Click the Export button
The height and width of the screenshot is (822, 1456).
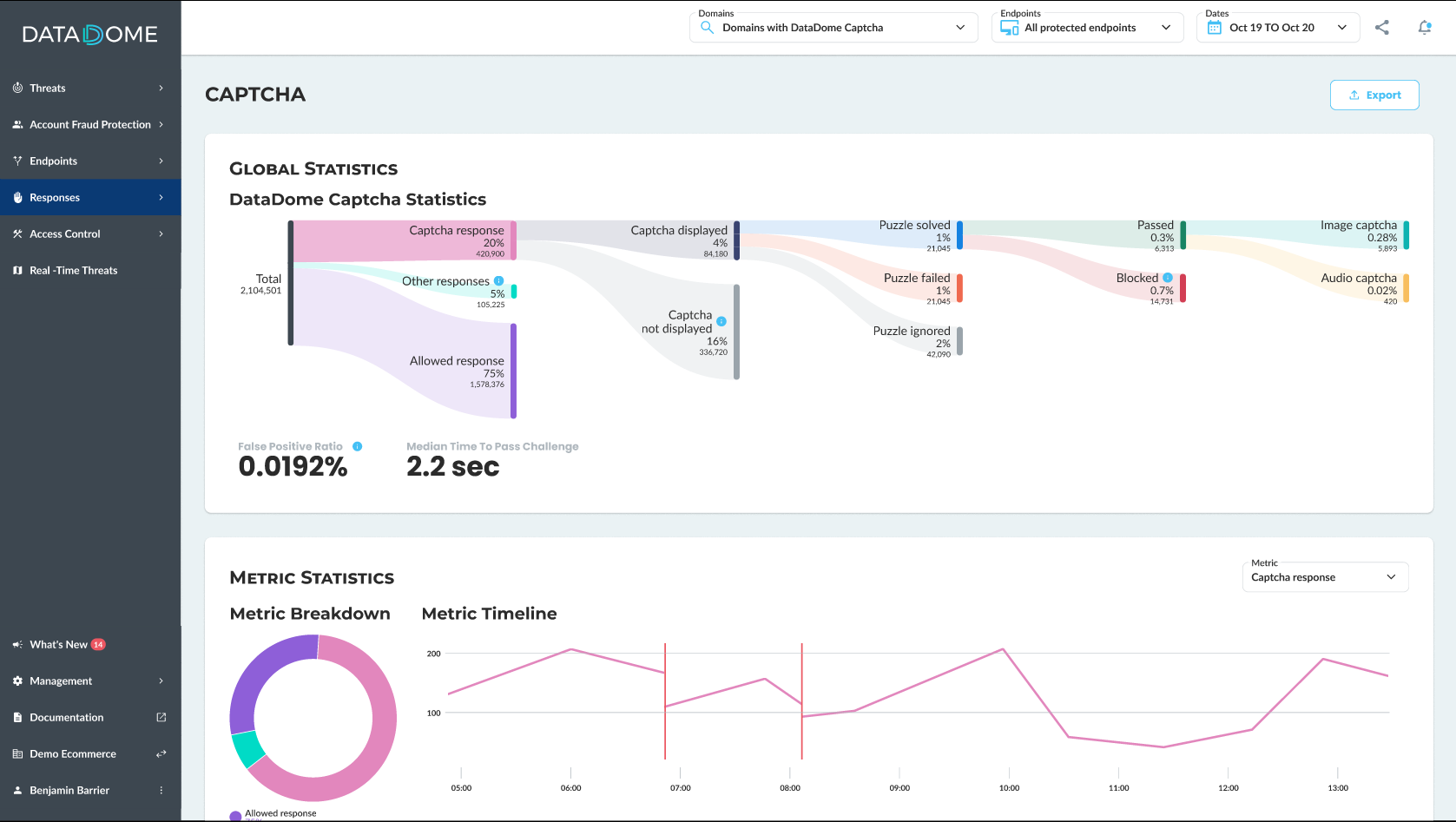[1374, 95]
